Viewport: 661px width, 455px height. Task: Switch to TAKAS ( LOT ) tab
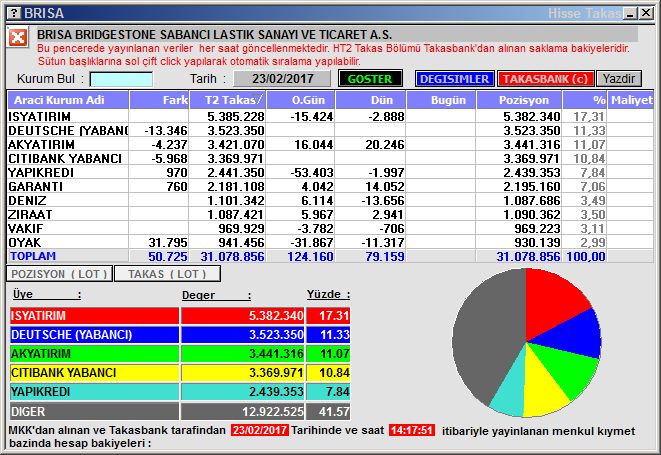coord(167,274)
